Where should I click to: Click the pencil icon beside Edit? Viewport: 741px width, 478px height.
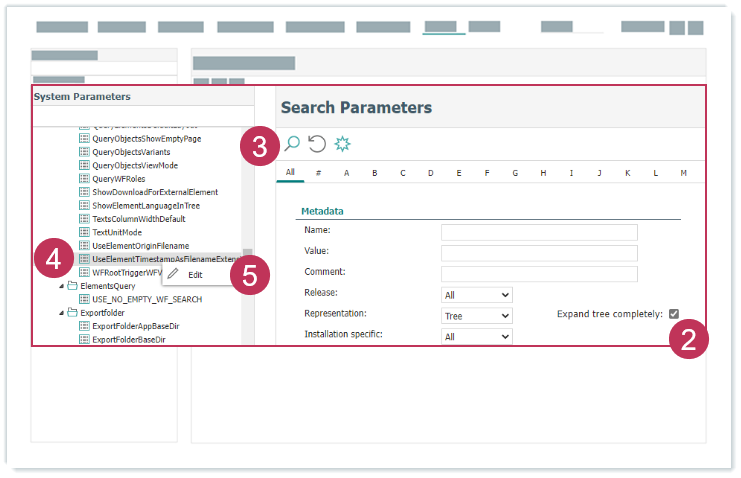(x=174, y=274)
